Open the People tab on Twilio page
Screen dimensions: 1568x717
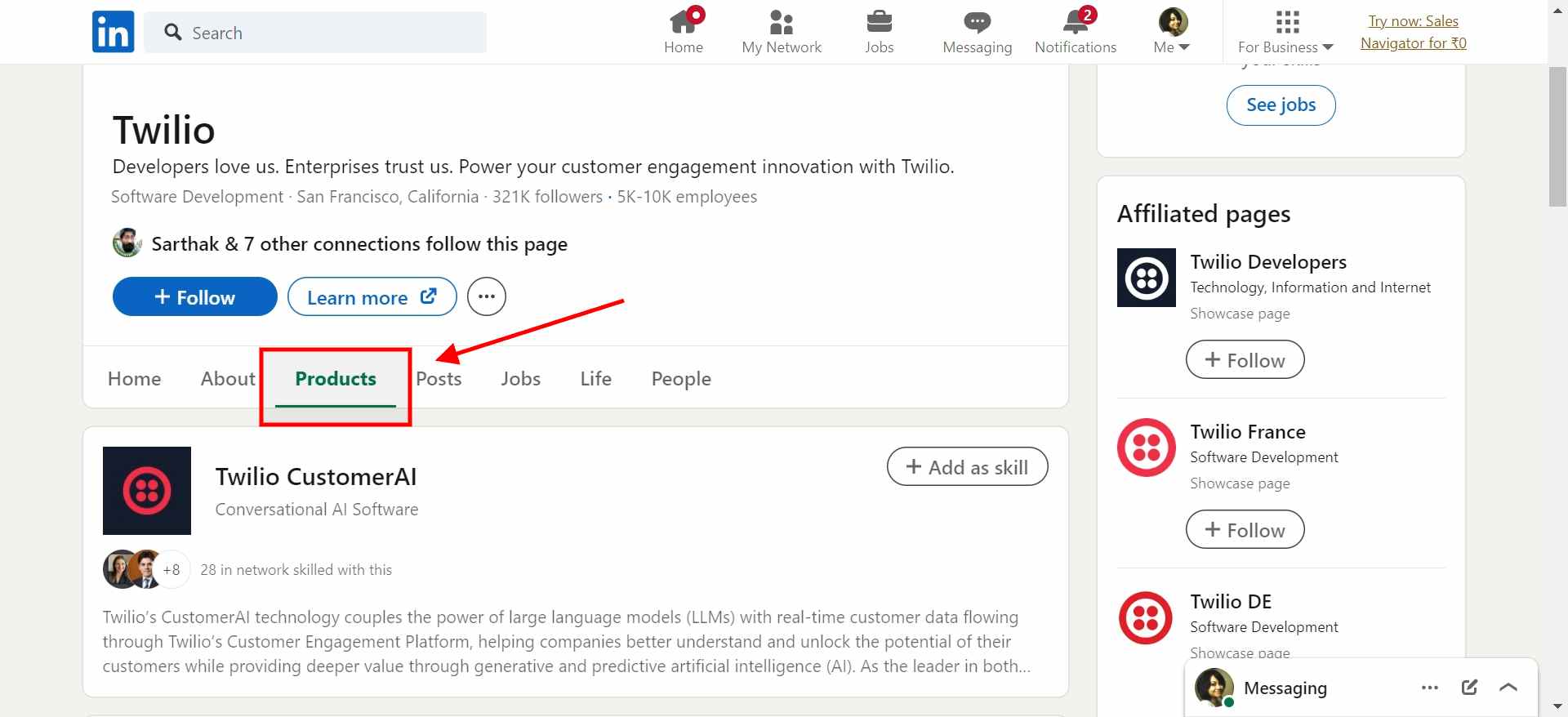tap(680, 378)
